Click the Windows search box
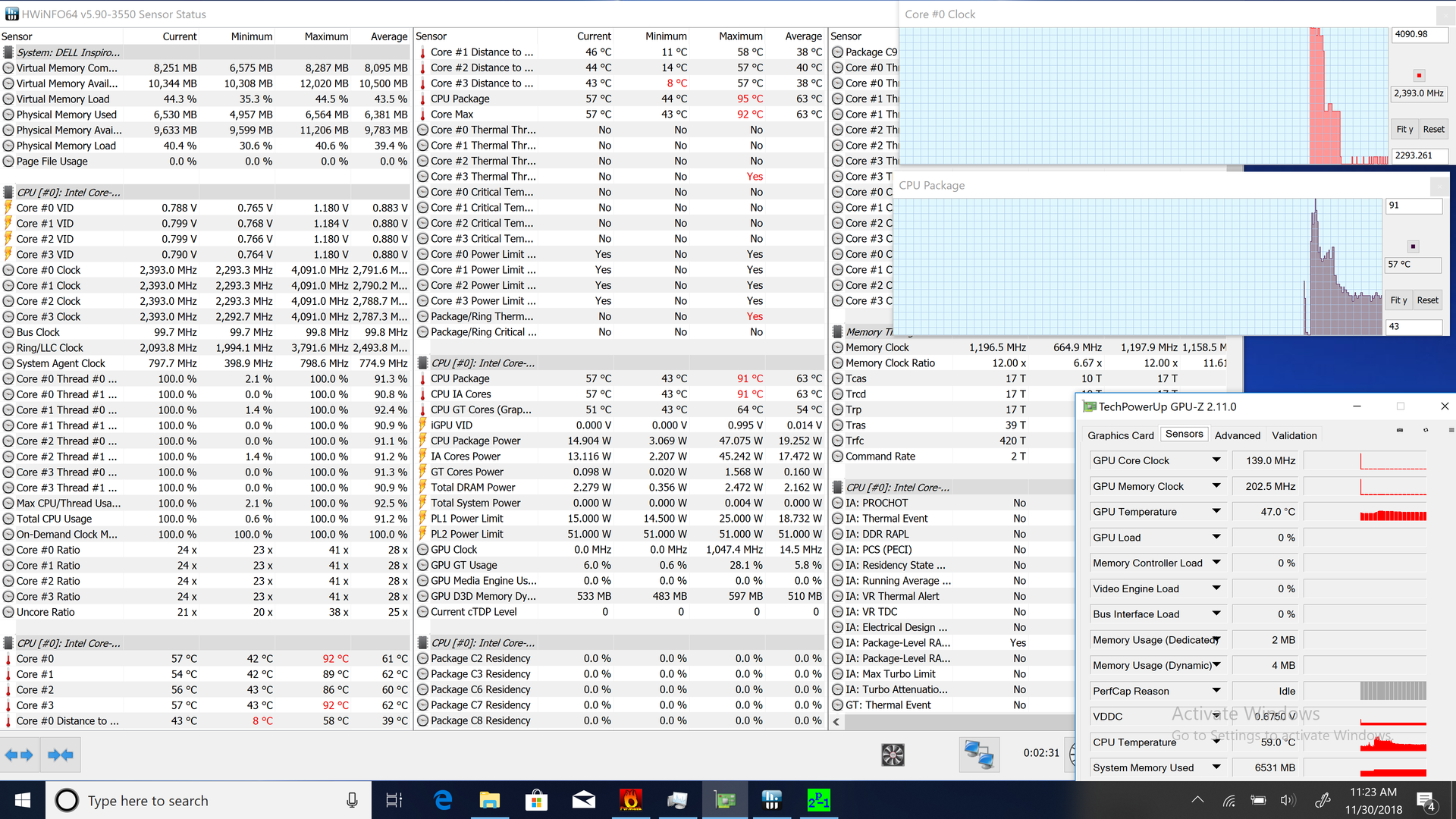The height and width of the screenshot is (819, 1456). pyautogui.click(x=209, y=800)
